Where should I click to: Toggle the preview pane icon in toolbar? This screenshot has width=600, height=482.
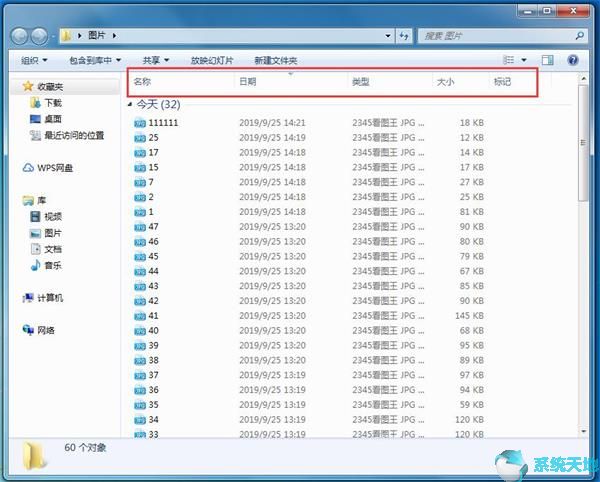(547, 60)
